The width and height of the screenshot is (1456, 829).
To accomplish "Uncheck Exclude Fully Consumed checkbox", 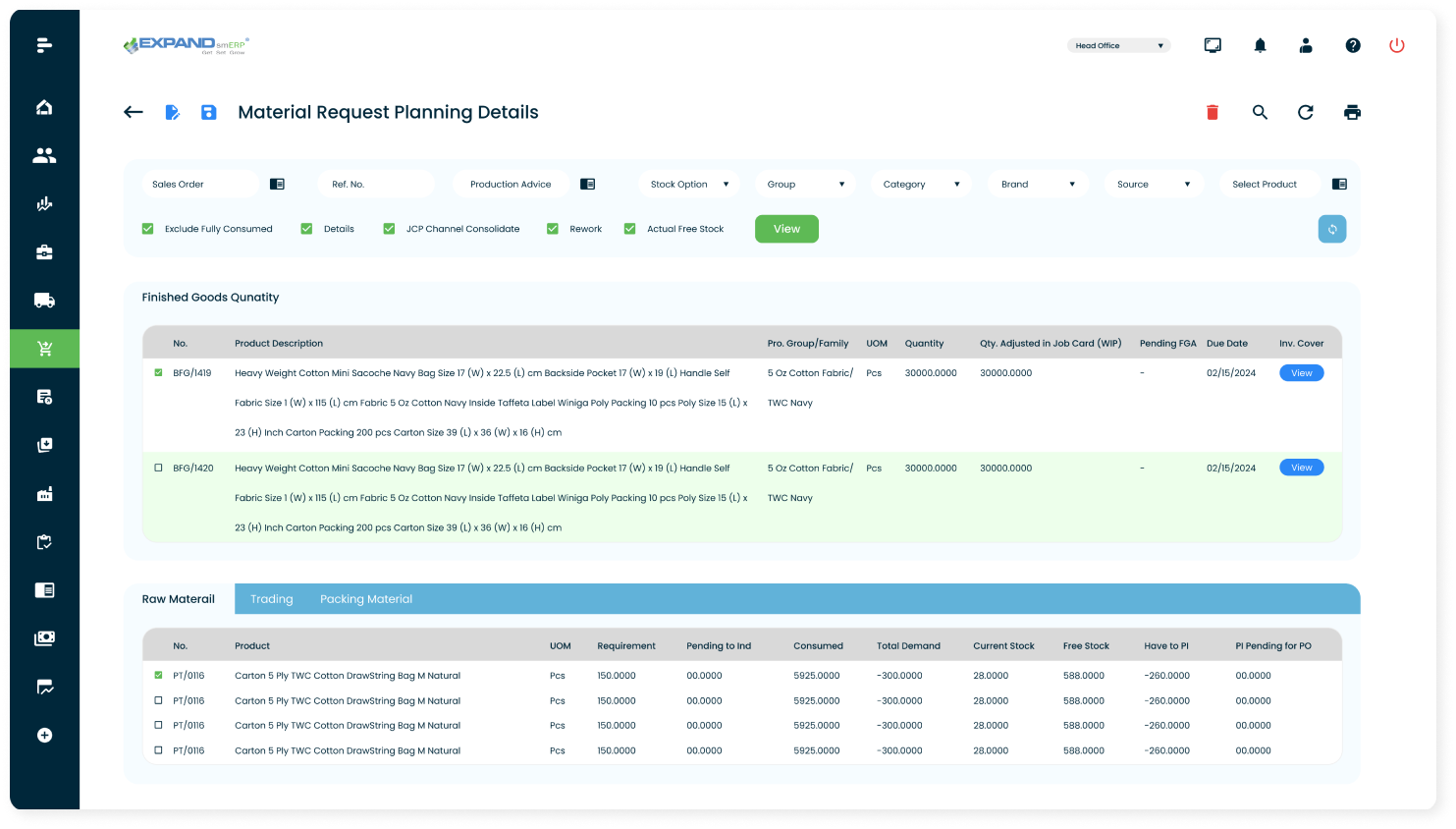I will pyautogui.click(x=148, y=229).
